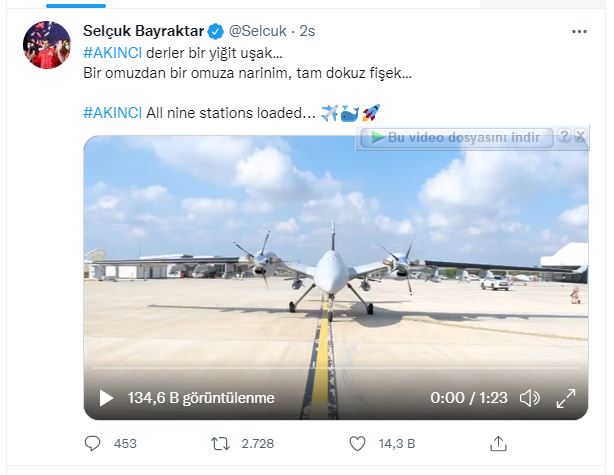
Task: Click the drone in the video frame
Action: click(332, 266)
